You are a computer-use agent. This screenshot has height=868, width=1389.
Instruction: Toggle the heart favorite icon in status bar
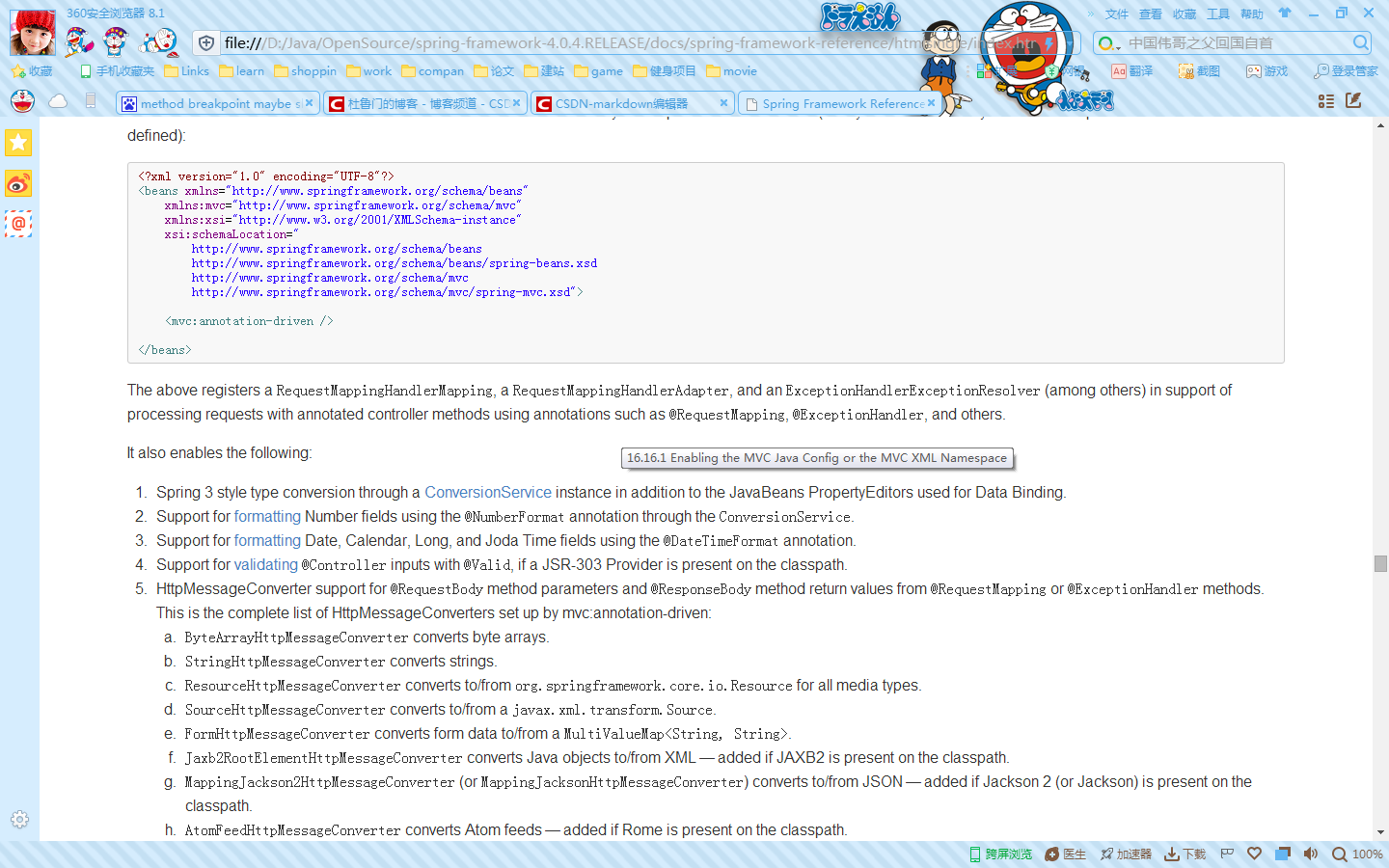(x=1254, y=854)
